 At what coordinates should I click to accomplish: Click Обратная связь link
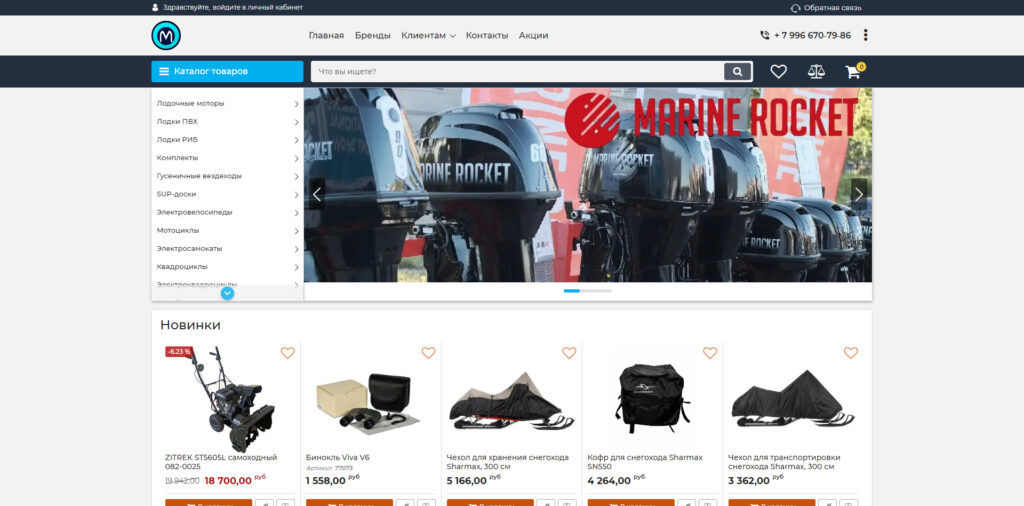pyautogui.click(x=833, y=8)
